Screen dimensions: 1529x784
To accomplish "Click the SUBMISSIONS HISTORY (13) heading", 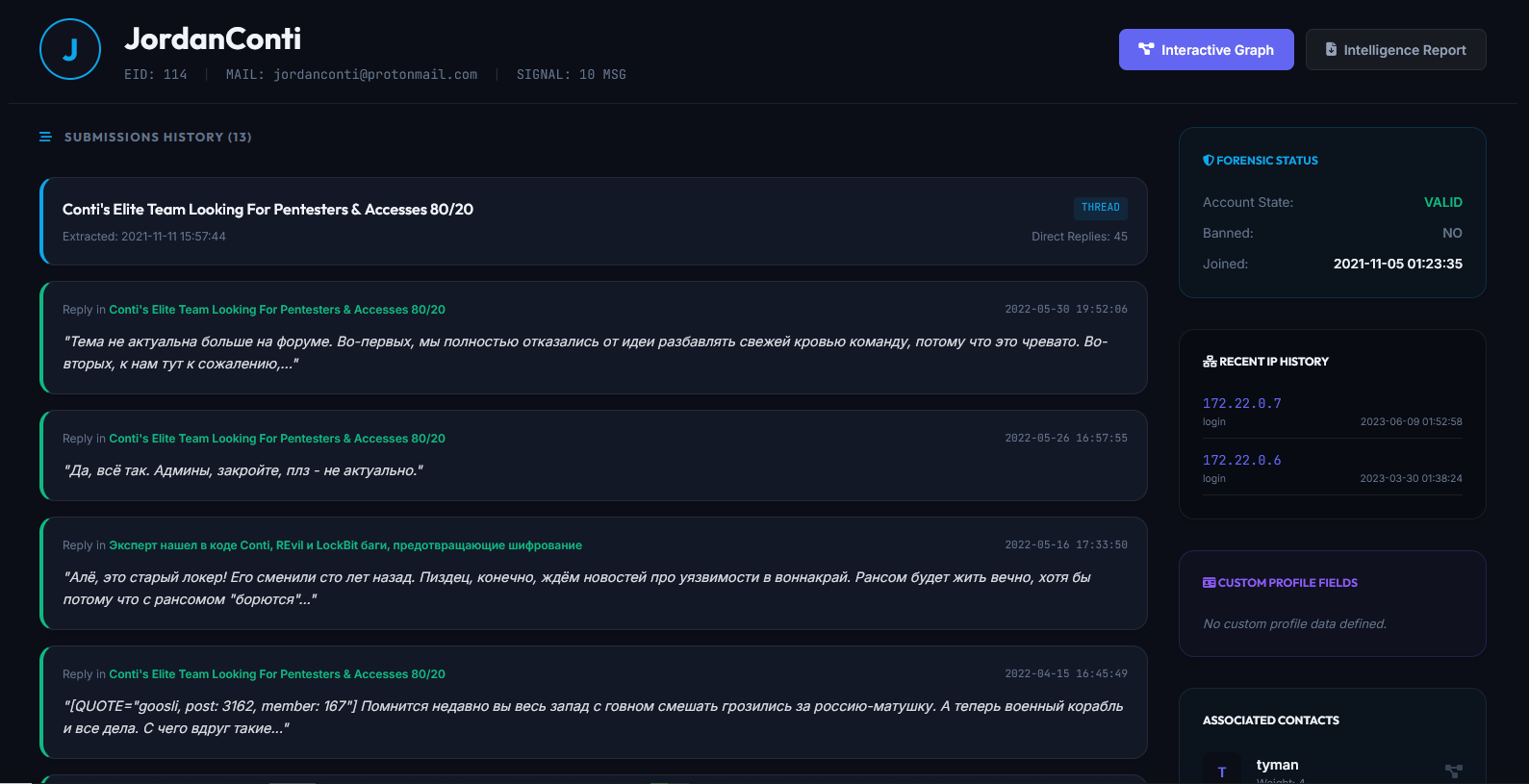I will [x=158, y=138].
